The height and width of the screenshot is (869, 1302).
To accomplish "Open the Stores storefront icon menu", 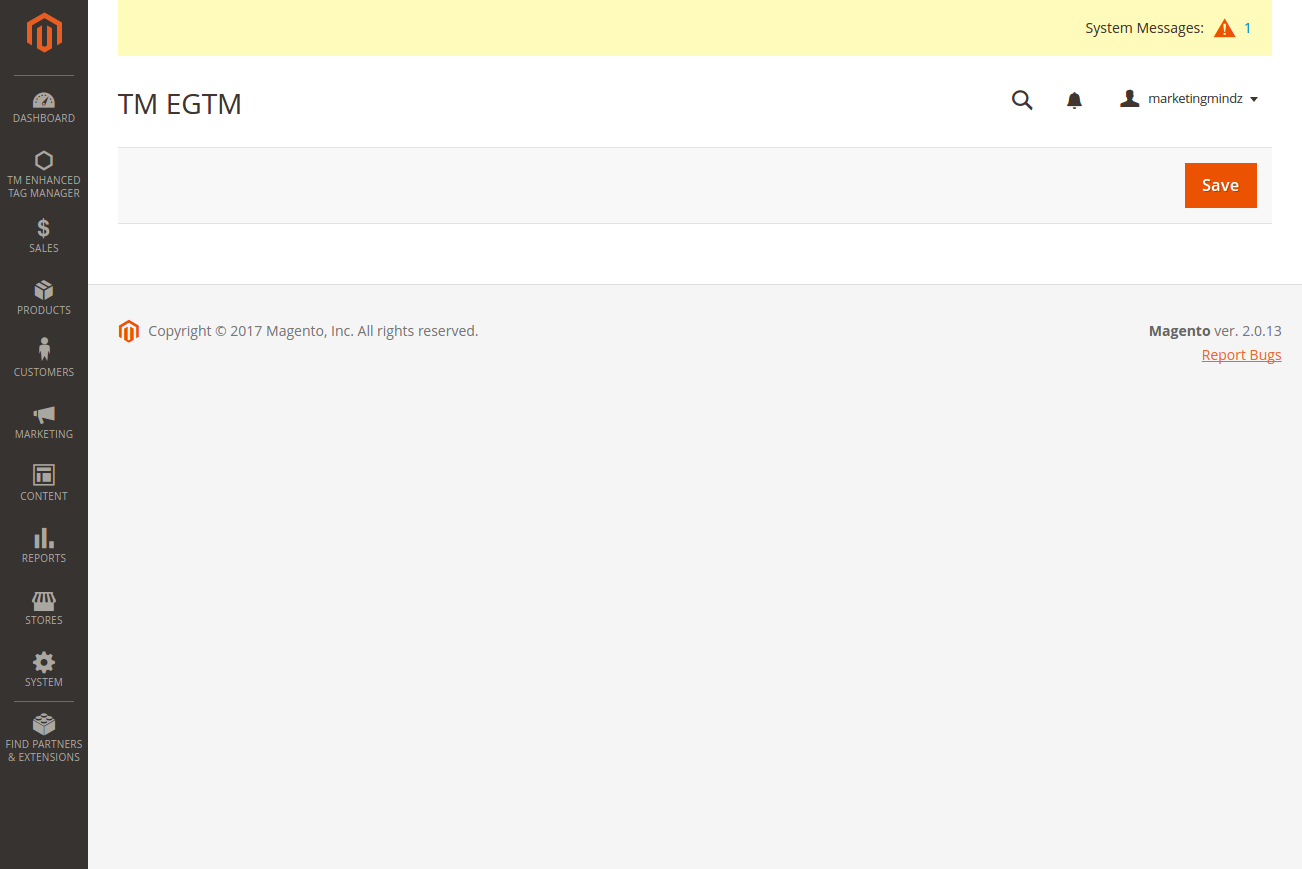I will (x=44, y=601).
